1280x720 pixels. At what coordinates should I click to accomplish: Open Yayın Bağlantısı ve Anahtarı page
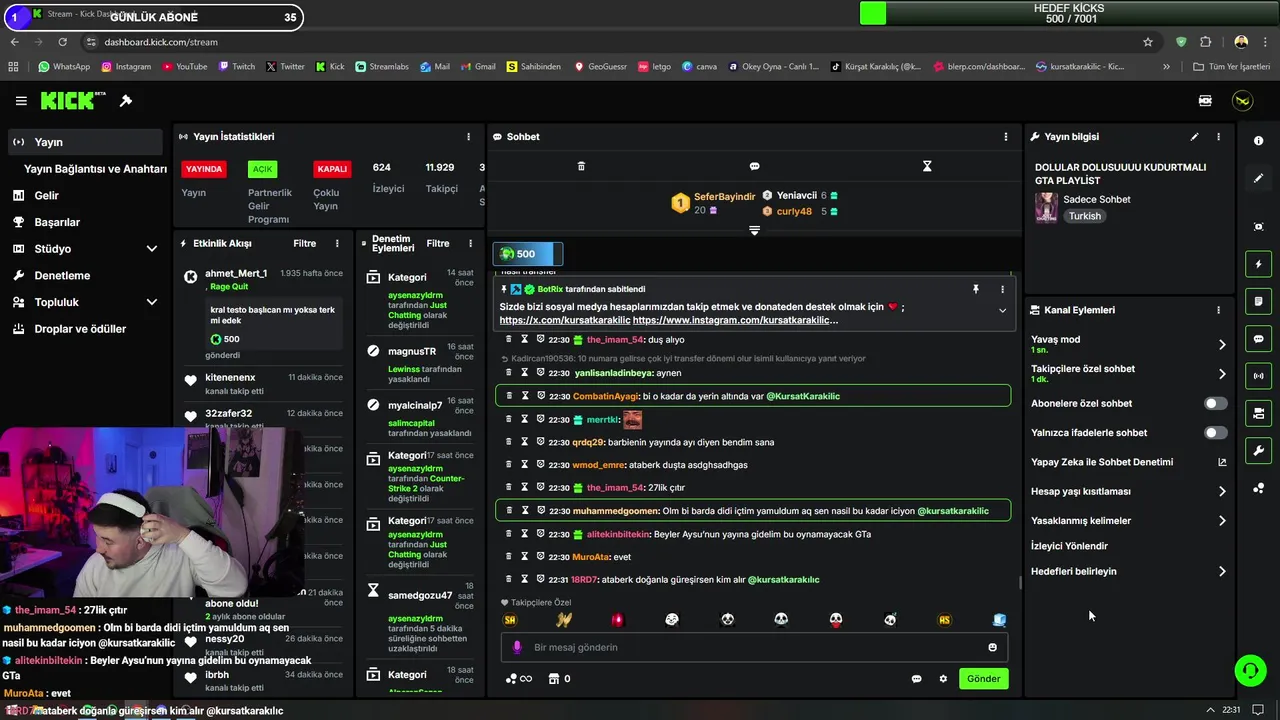pos(95,169)
